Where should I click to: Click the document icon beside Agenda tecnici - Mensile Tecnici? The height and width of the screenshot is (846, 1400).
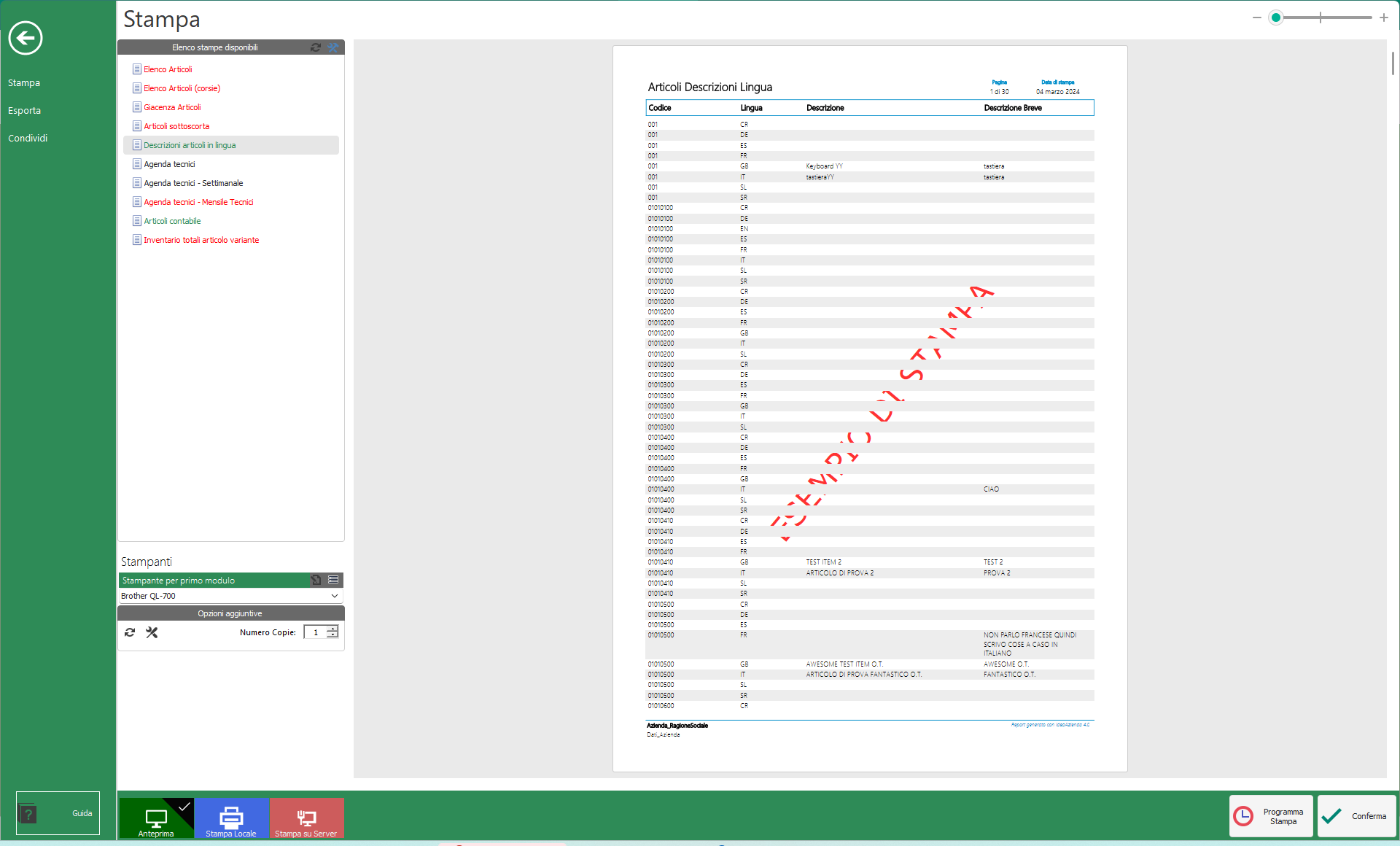(137, 202)
